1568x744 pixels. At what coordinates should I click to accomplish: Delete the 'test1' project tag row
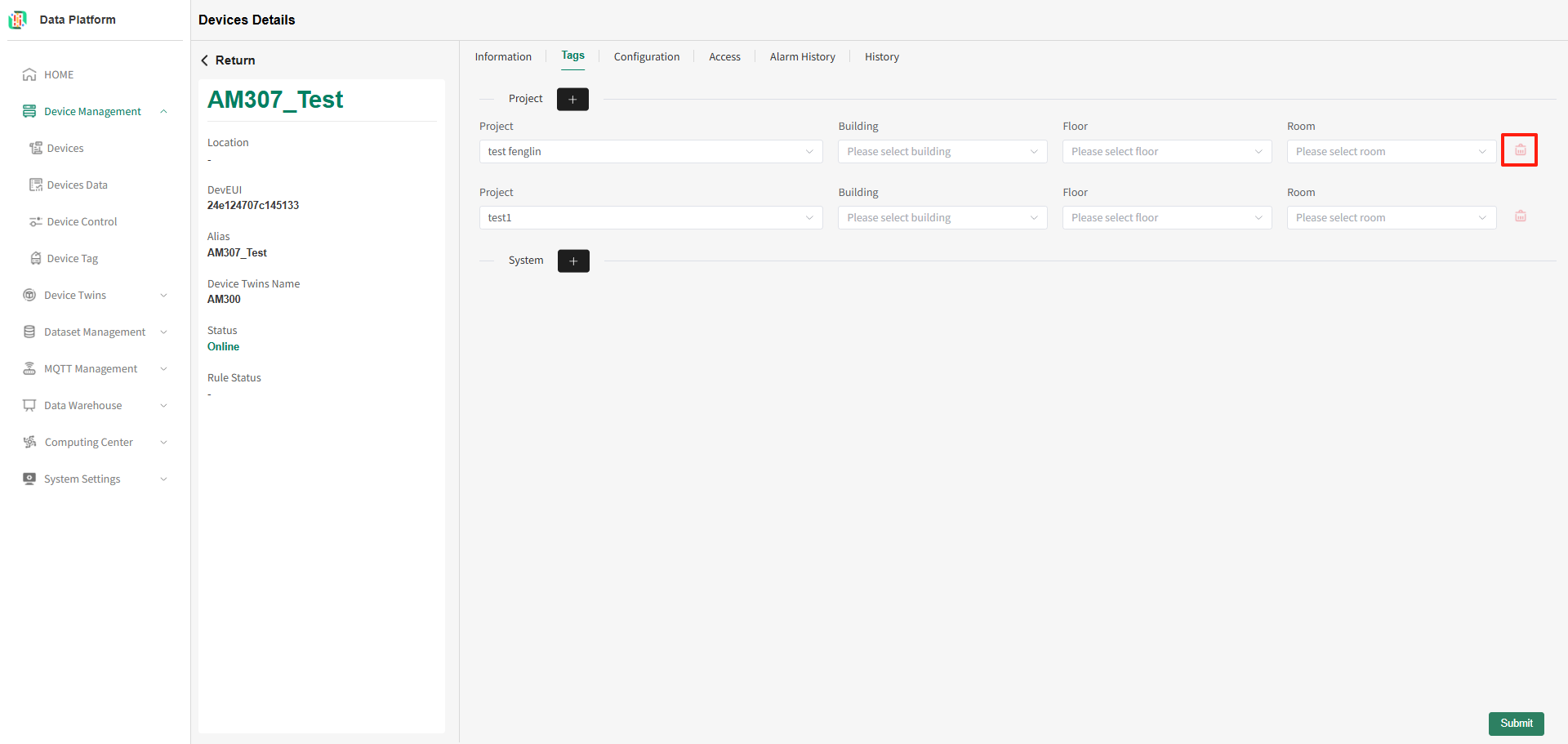coord(1520,216)
